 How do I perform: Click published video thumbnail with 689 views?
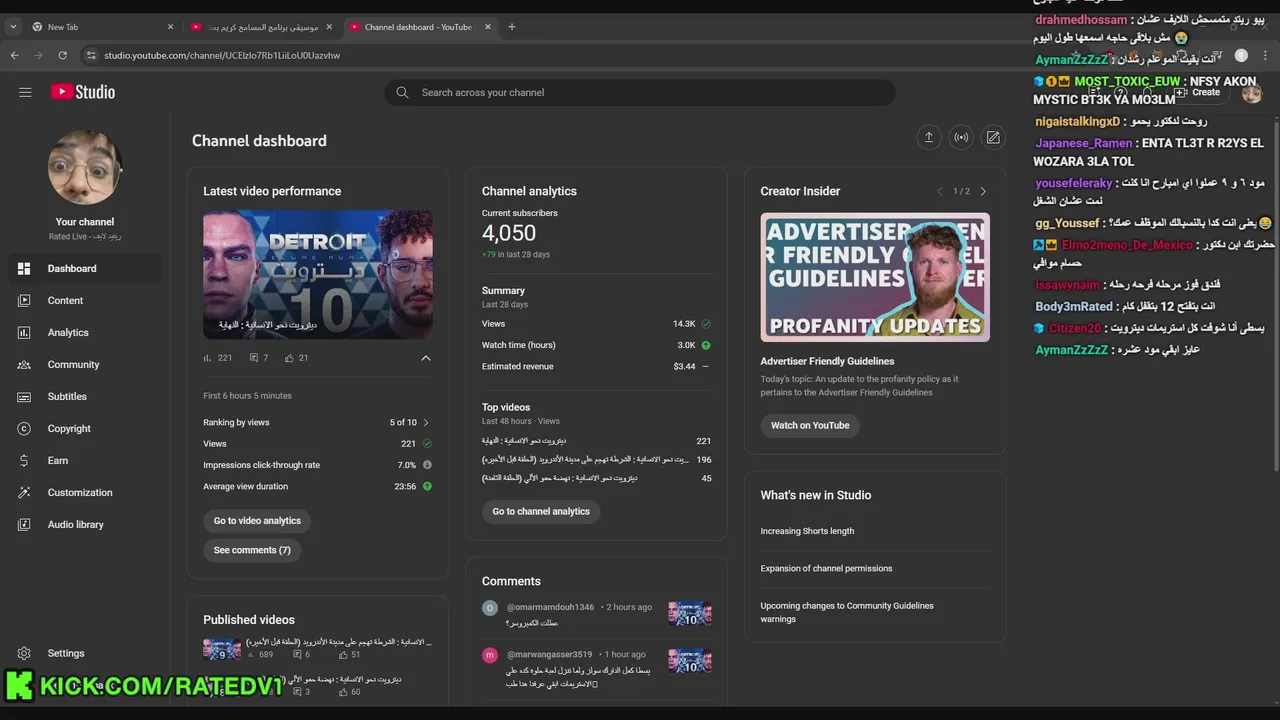(222, 648)
